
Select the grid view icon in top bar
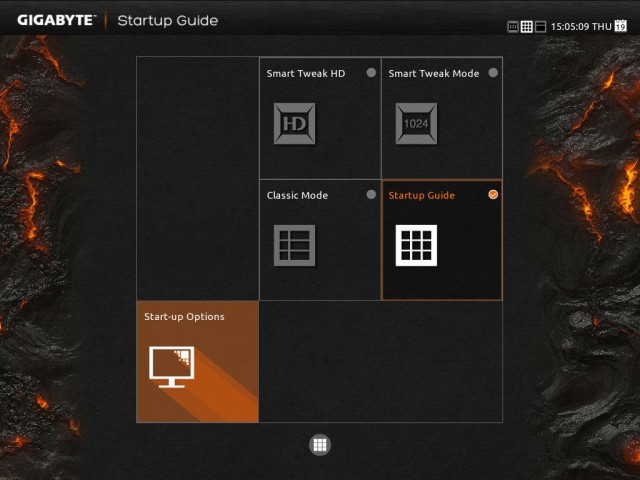pos(527,27)
